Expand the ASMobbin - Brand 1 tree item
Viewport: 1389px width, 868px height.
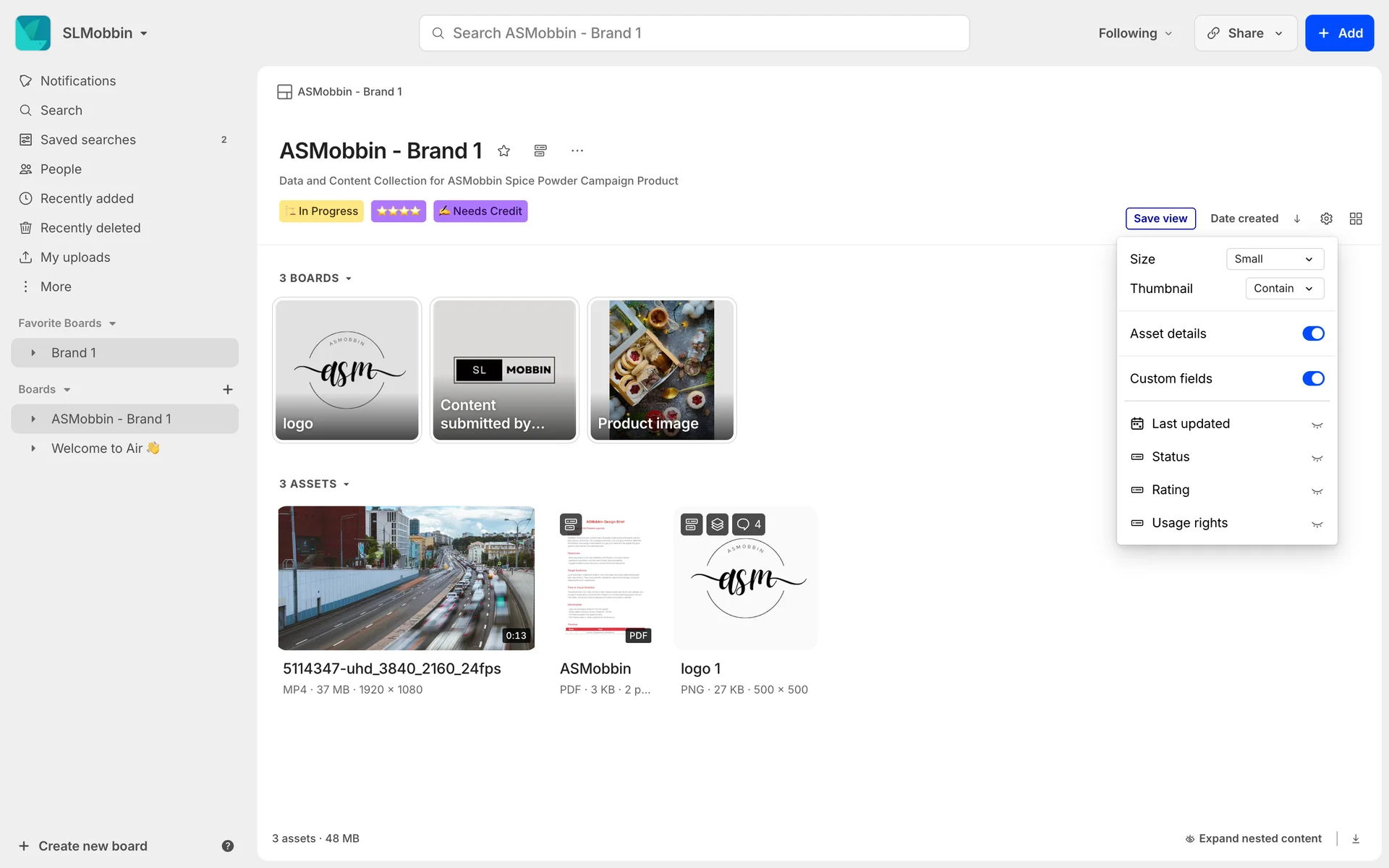point(33,419)
